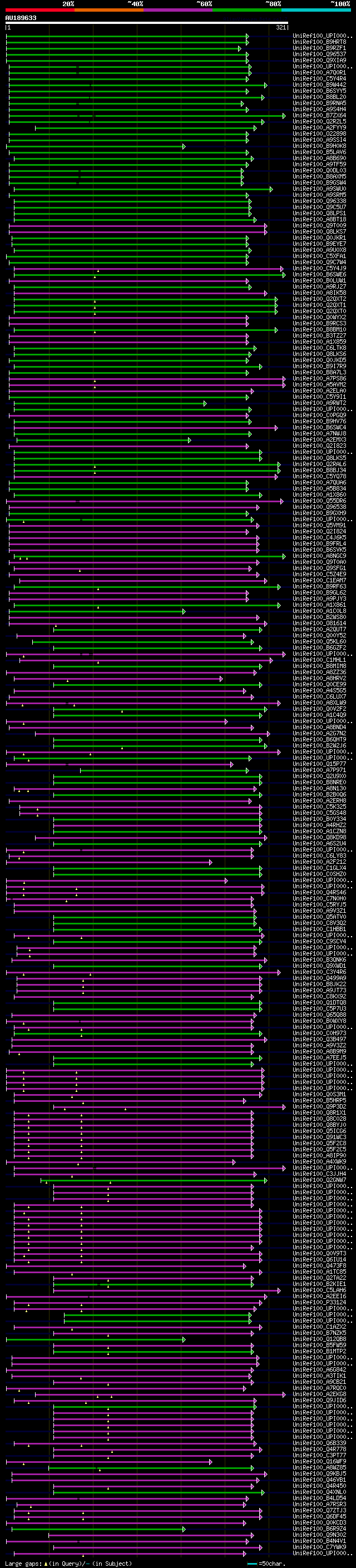Open hit UniRef100_B9RCS3
The image size is (356, 1568).
click(x=319, y=323)
